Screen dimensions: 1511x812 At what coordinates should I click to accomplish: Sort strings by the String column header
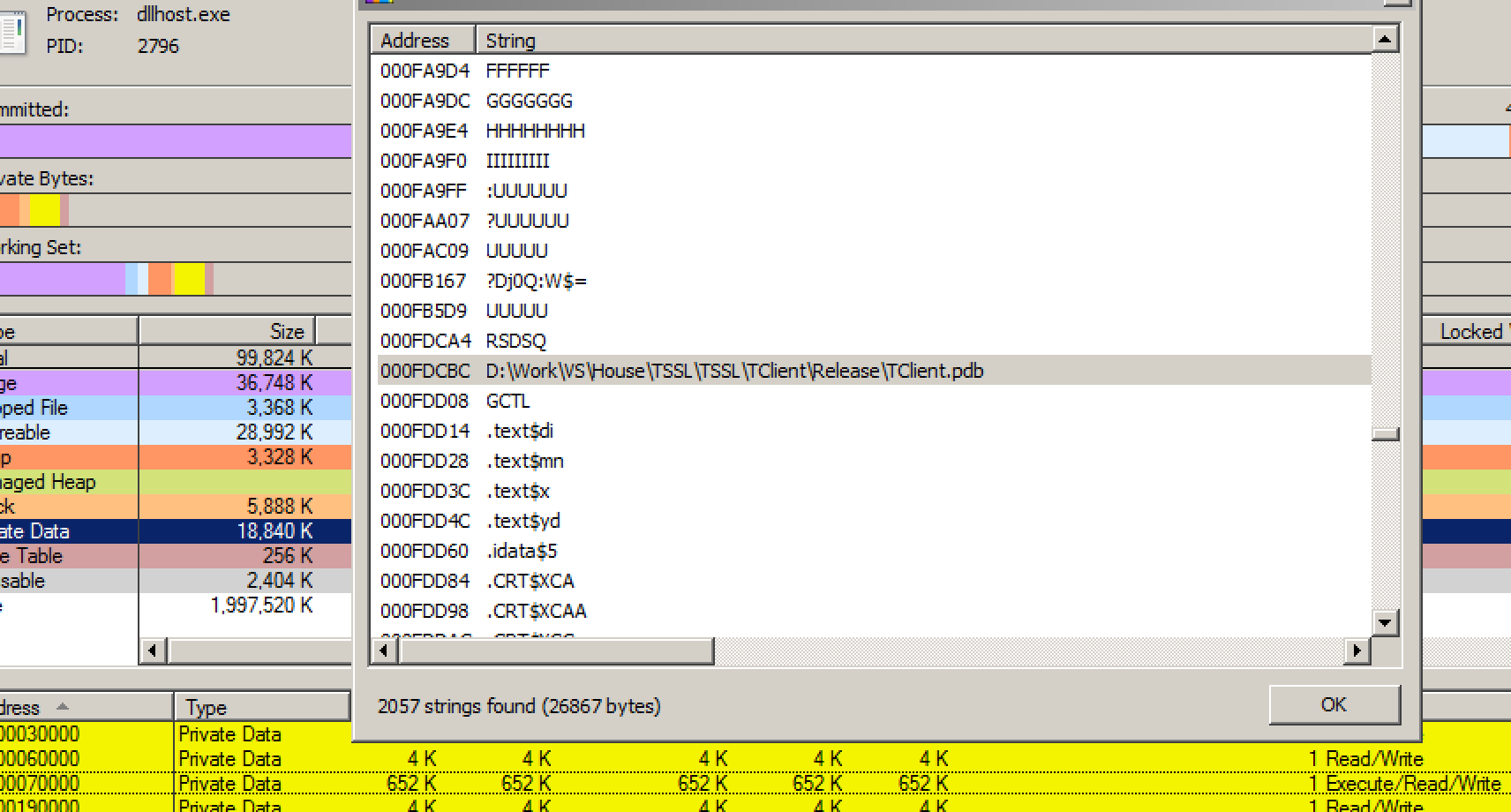coord(922,41)
